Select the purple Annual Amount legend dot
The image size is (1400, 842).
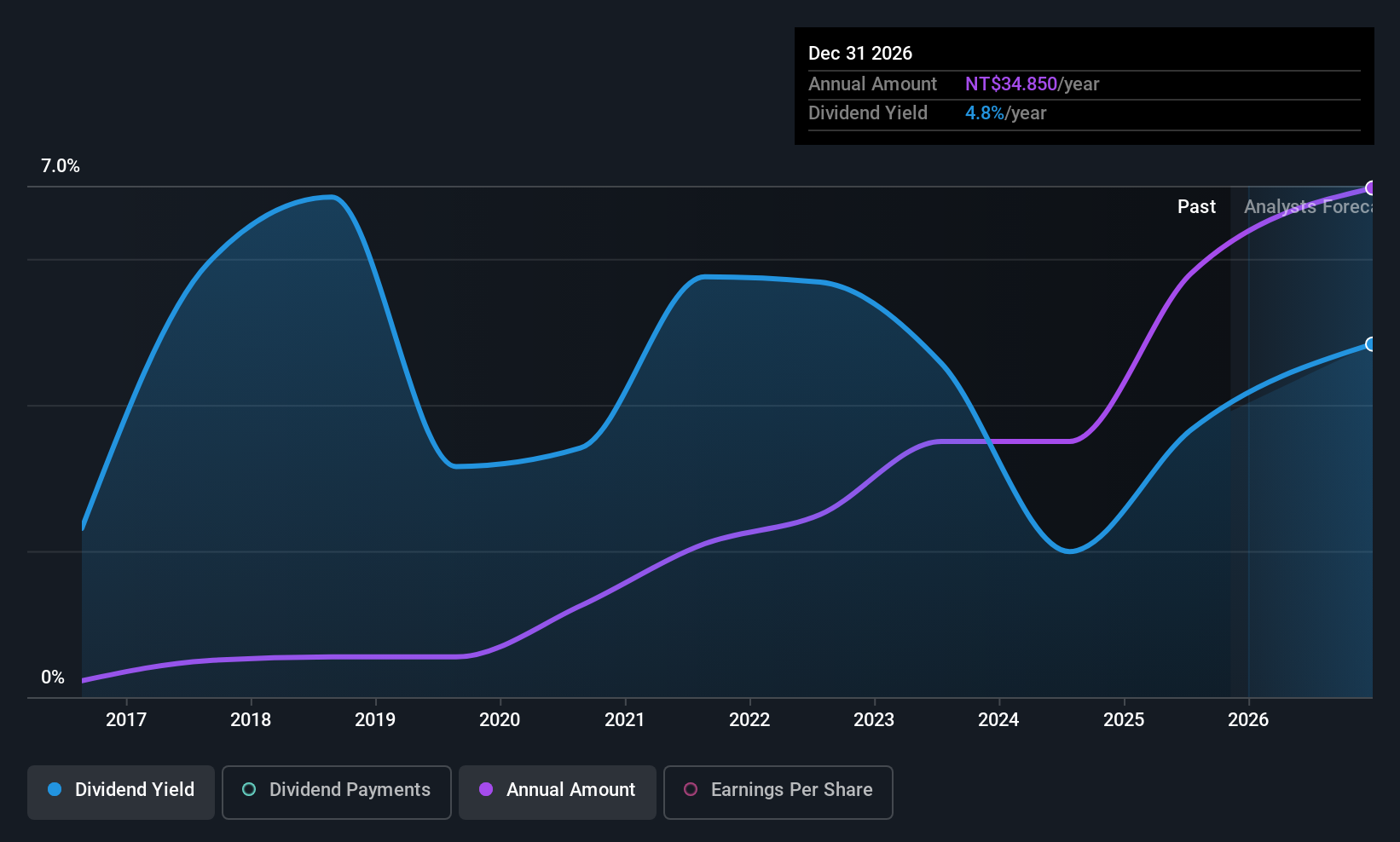click(x=486, y=790)
